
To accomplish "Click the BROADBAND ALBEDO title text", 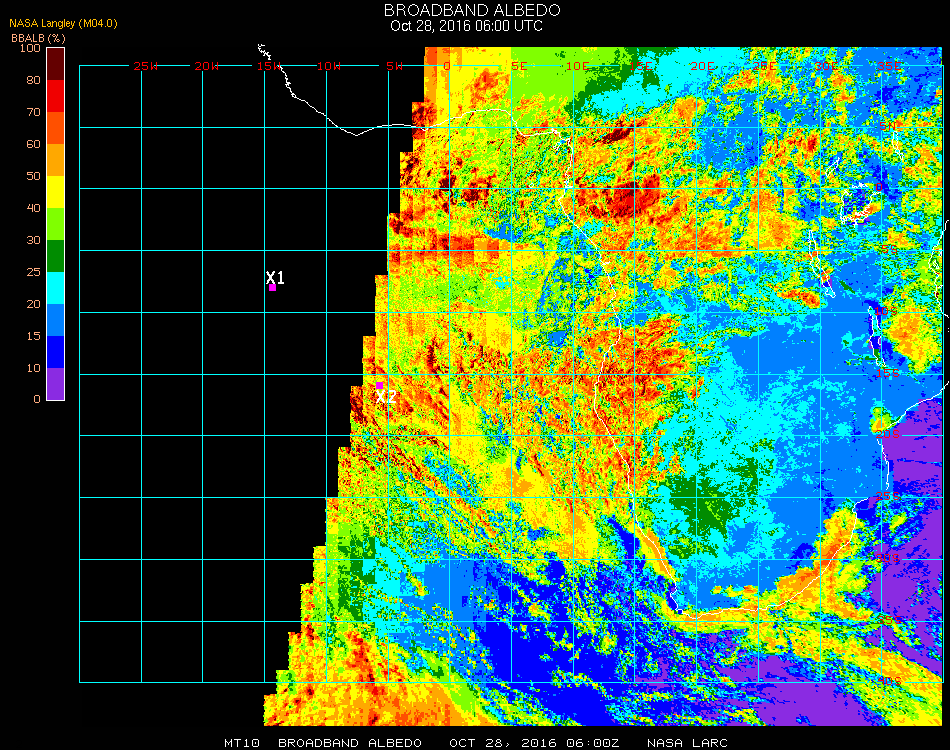I will tap(472, 10).
